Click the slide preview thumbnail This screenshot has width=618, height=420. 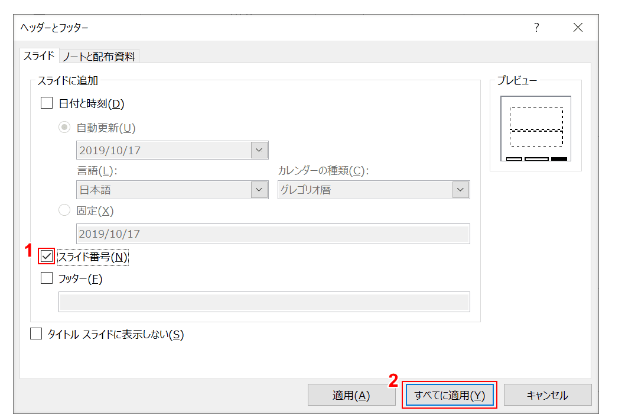tap(535, 128)
